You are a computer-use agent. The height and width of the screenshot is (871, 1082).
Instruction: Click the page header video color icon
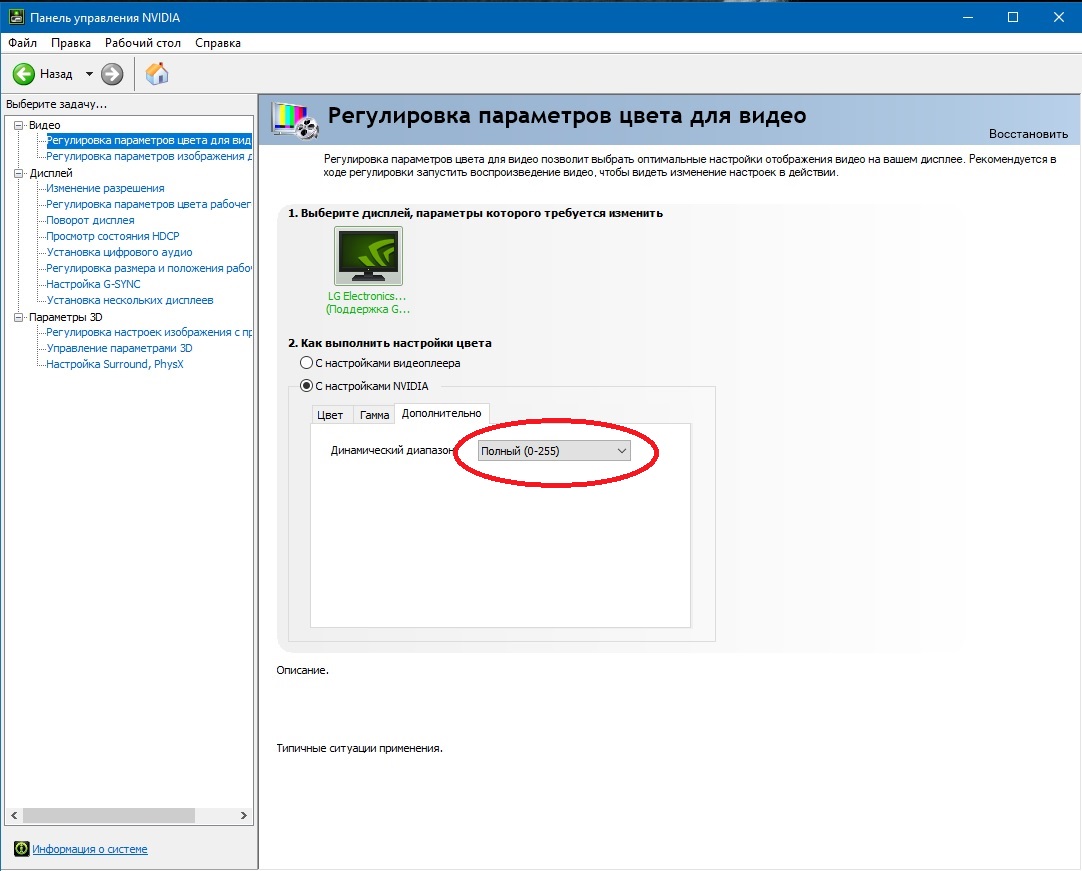pos(295,119)
